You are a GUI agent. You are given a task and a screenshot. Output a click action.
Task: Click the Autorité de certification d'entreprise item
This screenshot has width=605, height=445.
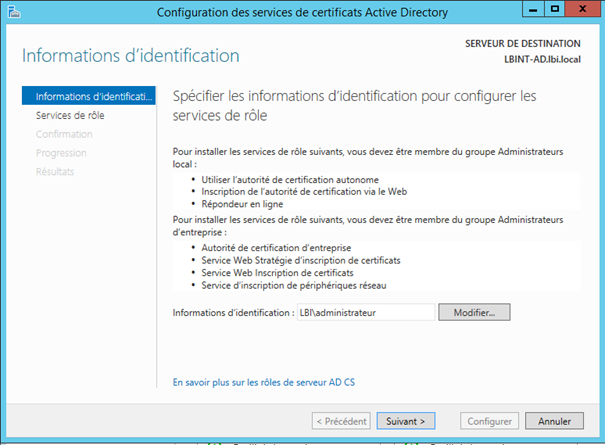pos(277,247)
